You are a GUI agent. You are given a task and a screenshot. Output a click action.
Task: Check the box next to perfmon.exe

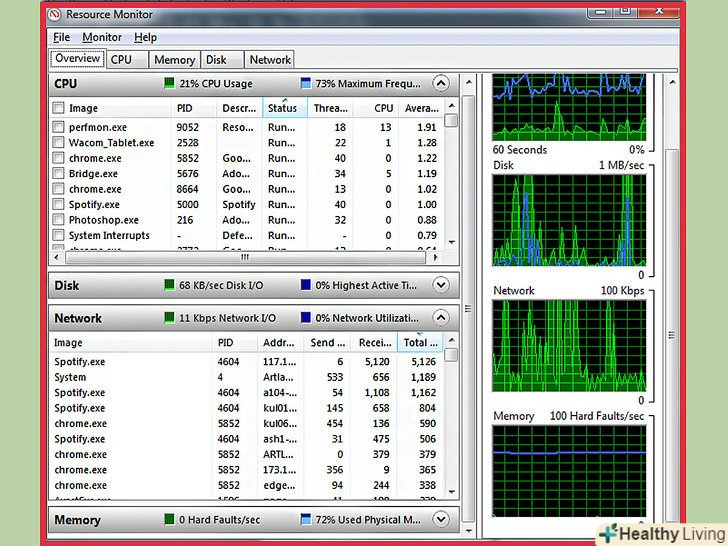(59, 128)
